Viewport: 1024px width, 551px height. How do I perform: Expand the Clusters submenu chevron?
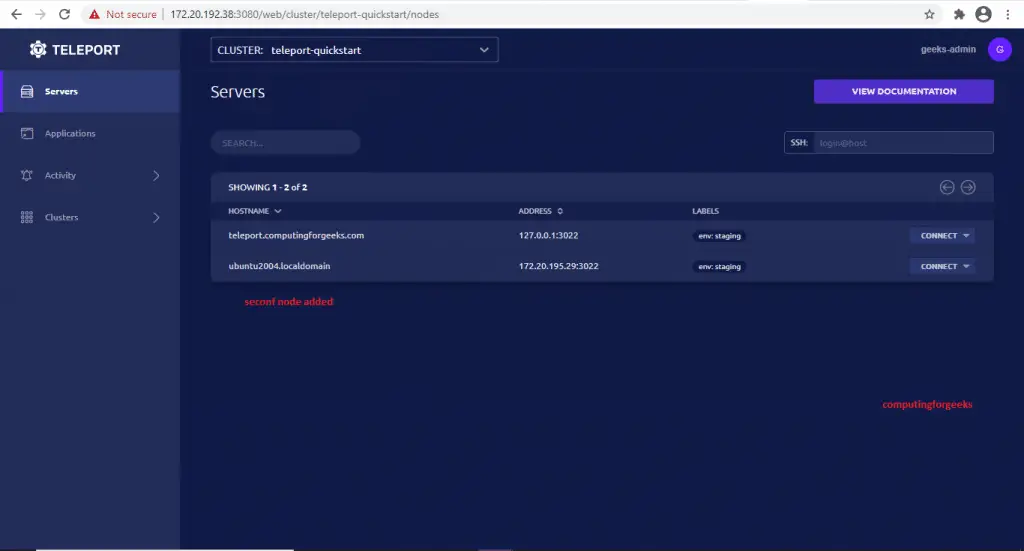point(156,217)
